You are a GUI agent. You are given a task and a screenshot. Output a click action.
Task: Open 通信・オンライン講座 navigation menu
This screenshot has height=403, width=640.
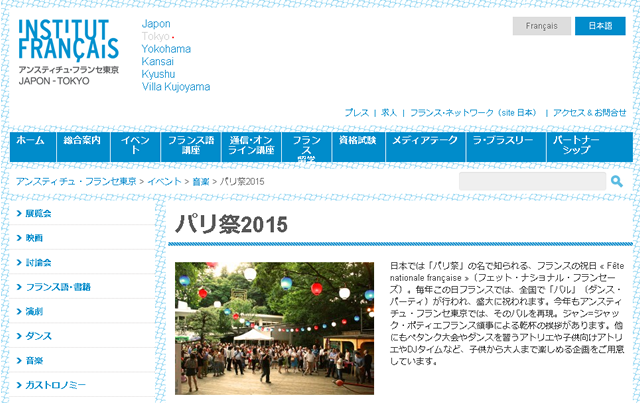[251, 147]
